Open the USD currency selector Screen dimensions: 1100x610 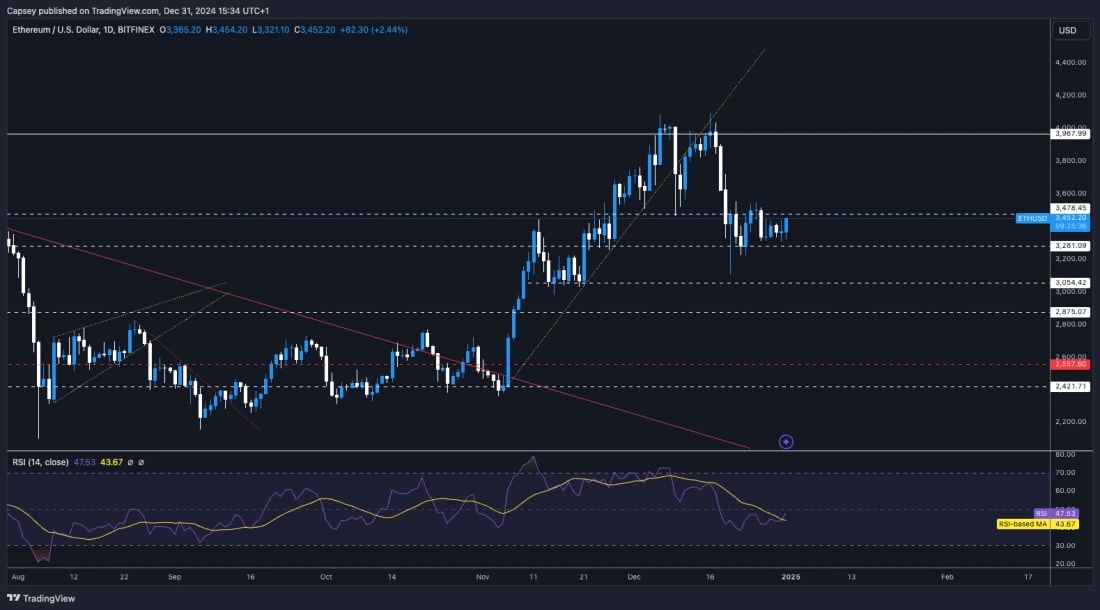pyautogui.click(x=1069, y=30)
